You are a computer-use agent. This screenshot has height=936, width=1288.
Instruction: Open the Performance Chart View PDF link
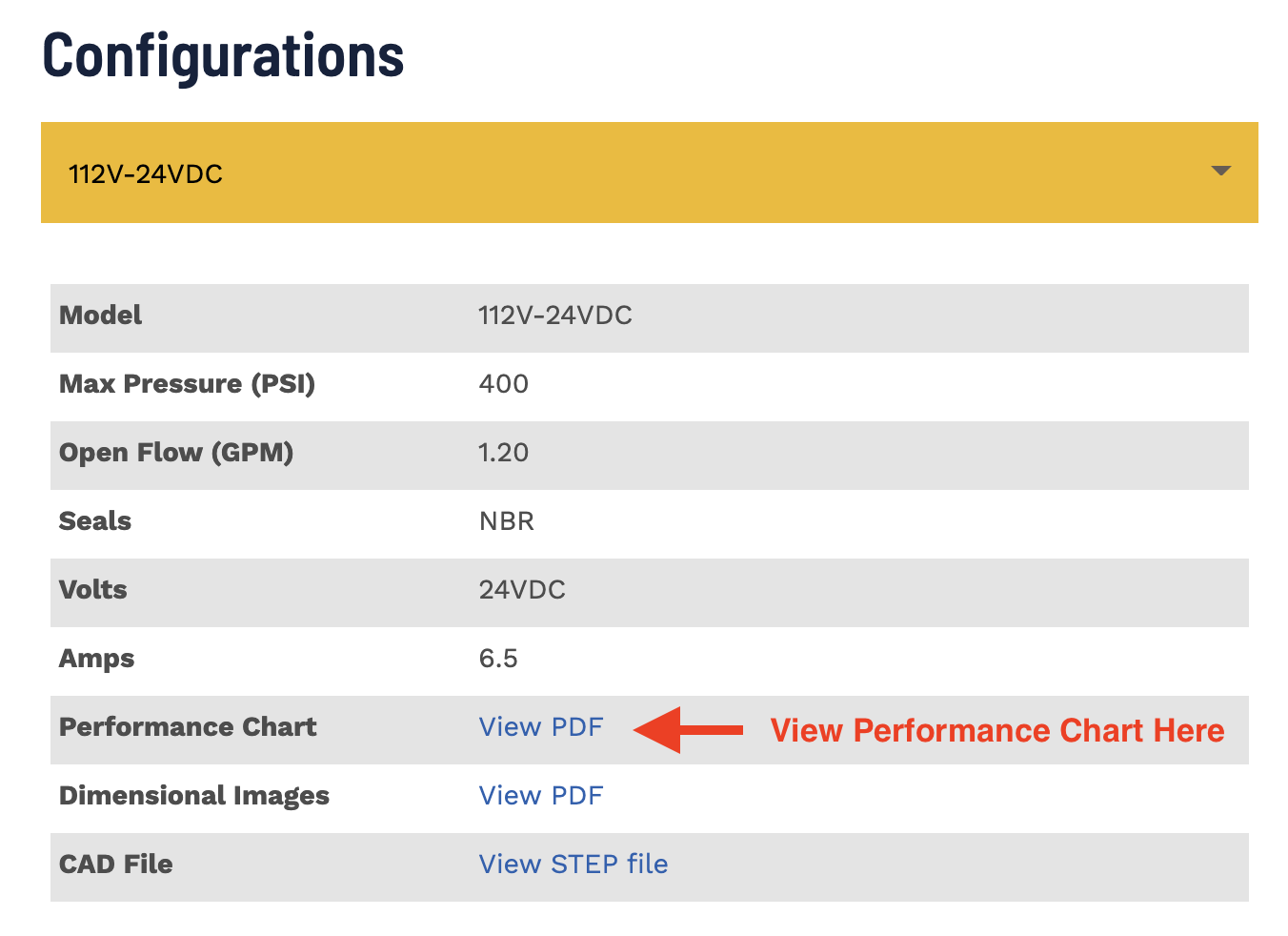coord(540,727)
